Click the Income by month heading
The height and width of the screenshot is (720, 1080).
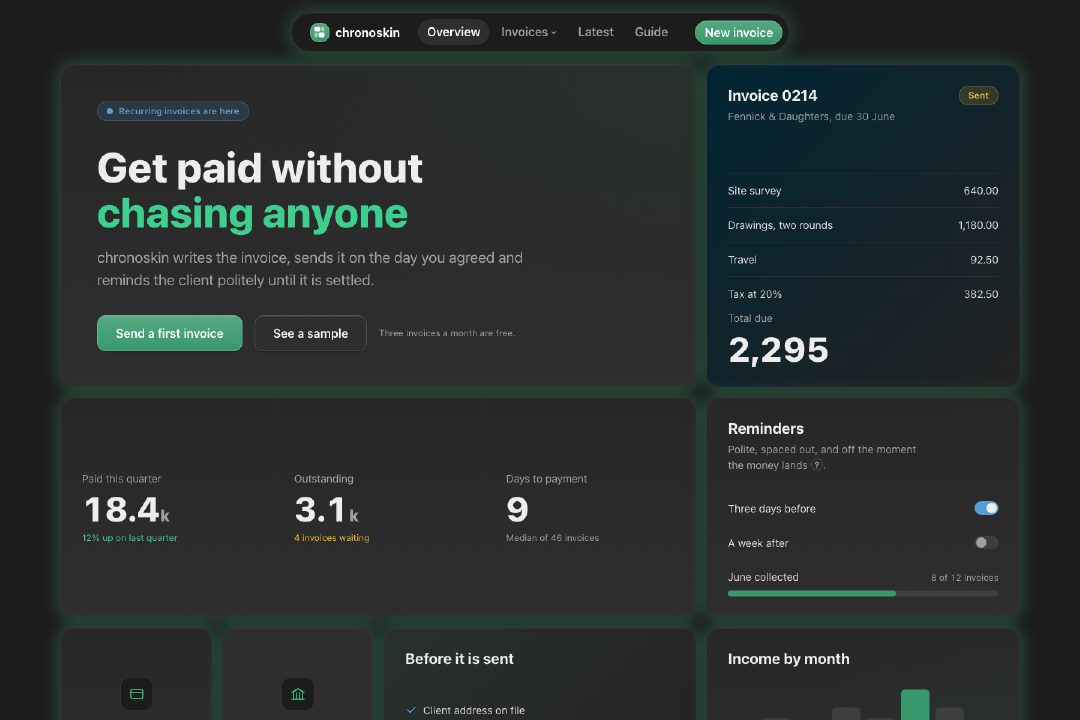pyautogui.click(x=789, y=659)
